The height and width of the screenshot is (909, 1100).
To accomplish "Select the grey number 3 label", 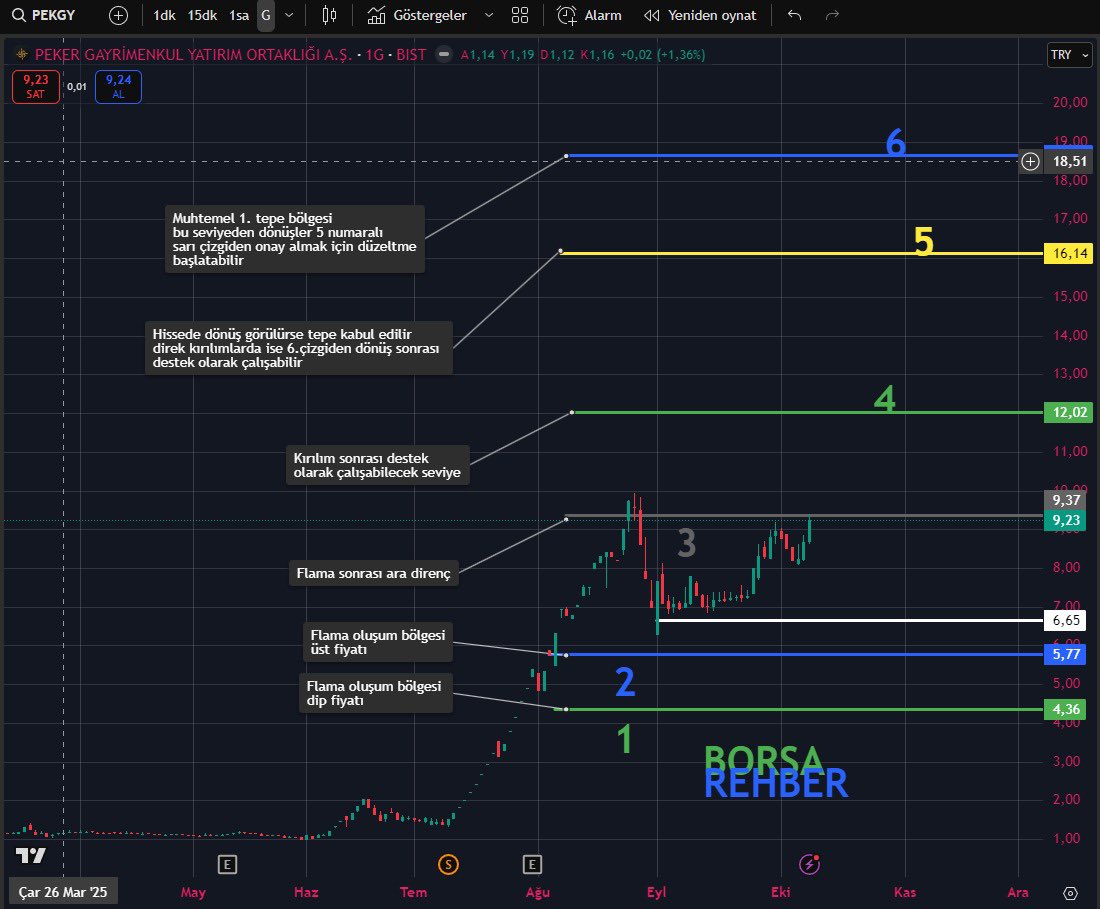I will pos(686,543).
